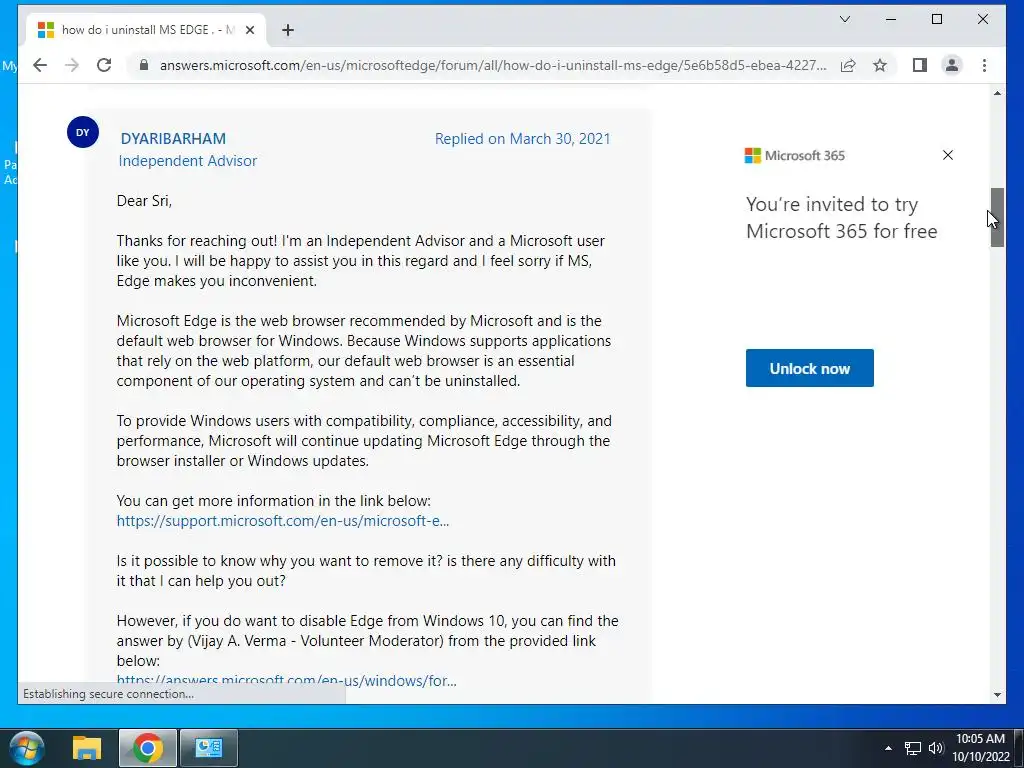Click the forward navigation arrow

tap(72, 65)
